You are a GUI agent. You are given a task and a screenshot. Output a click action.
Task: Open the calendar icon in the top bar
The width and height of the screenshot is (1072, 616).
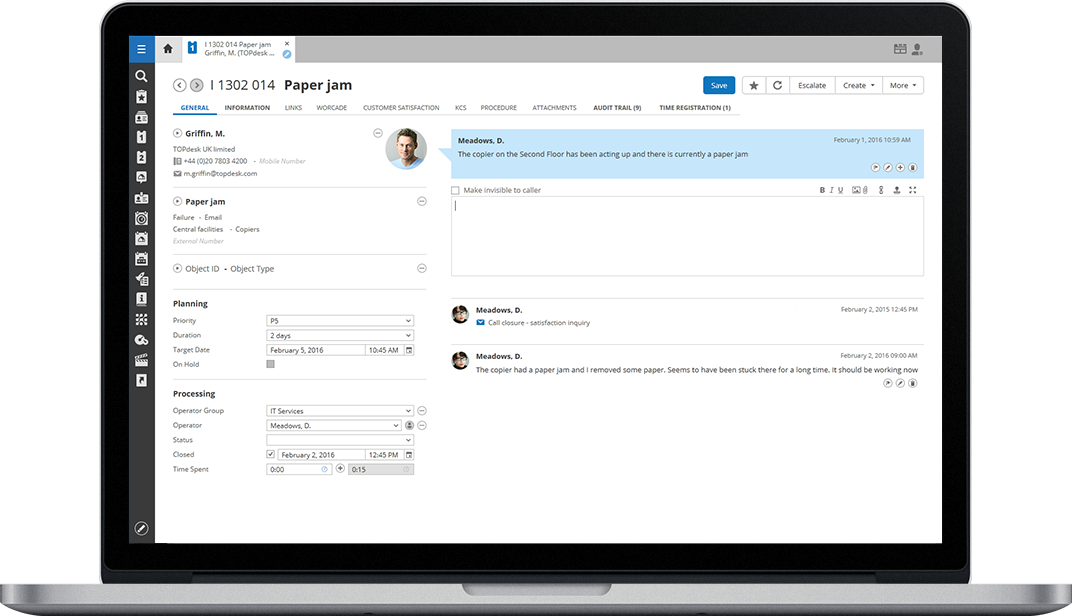[x=900, y=49]
